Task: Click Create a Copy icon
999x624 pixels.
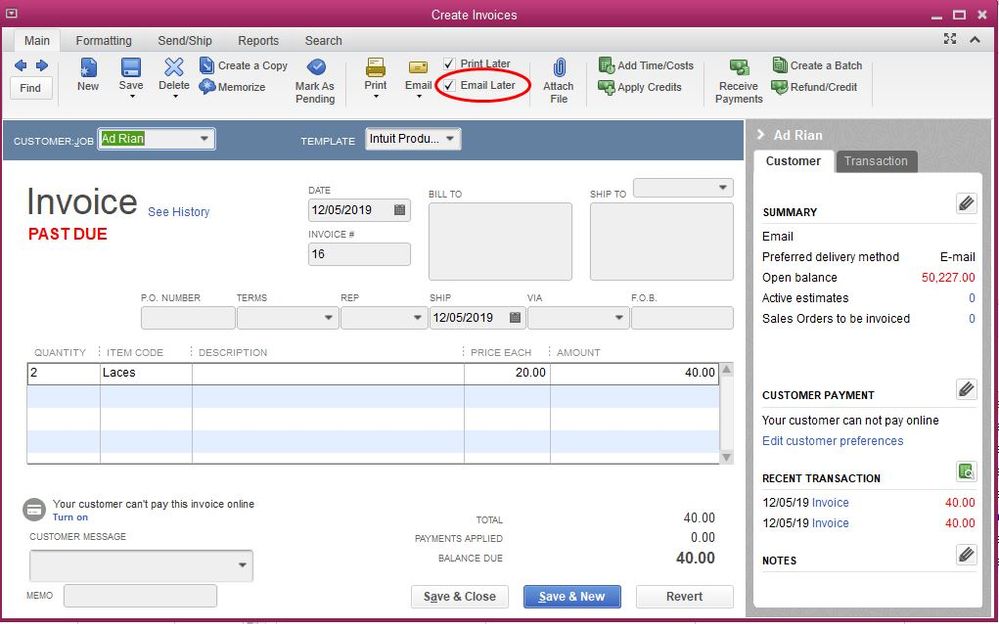Action: (207, 65)
